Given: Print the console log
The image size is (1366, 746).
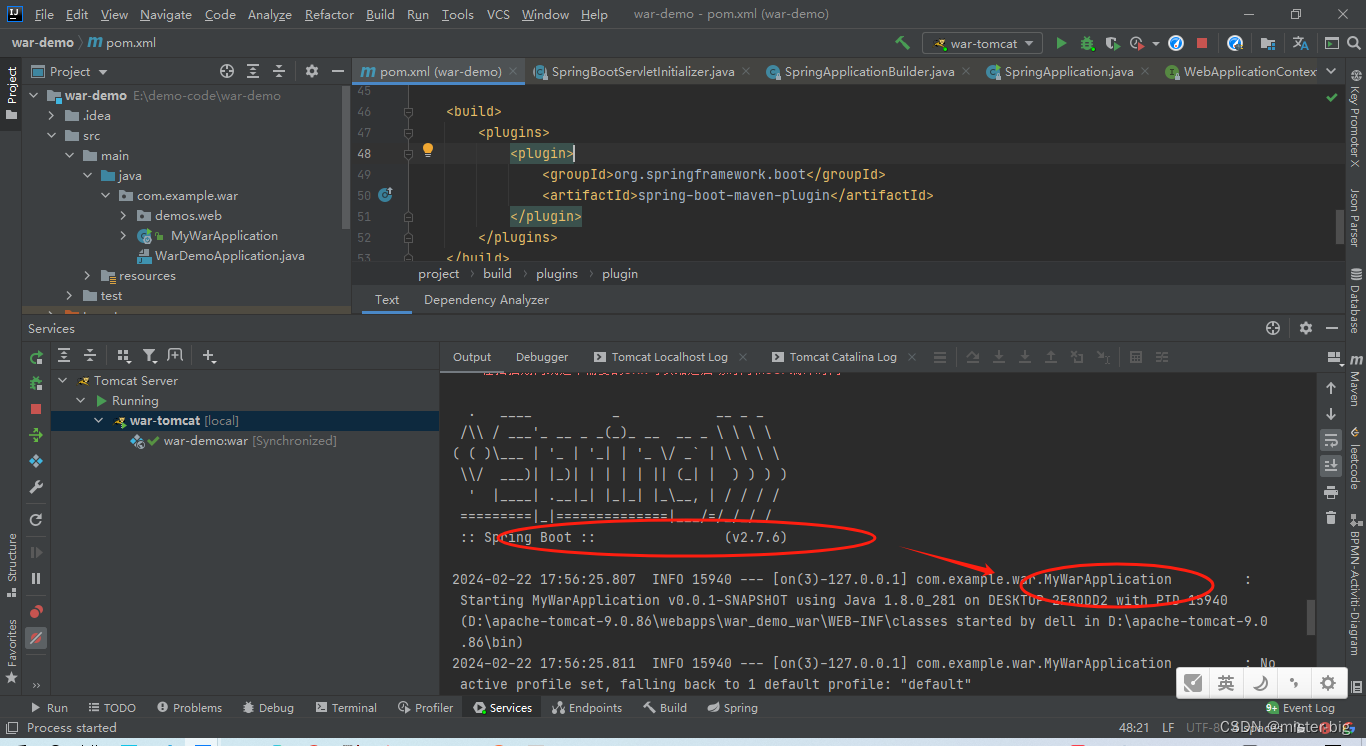Looking at the screenshot, I should 1330,492.
